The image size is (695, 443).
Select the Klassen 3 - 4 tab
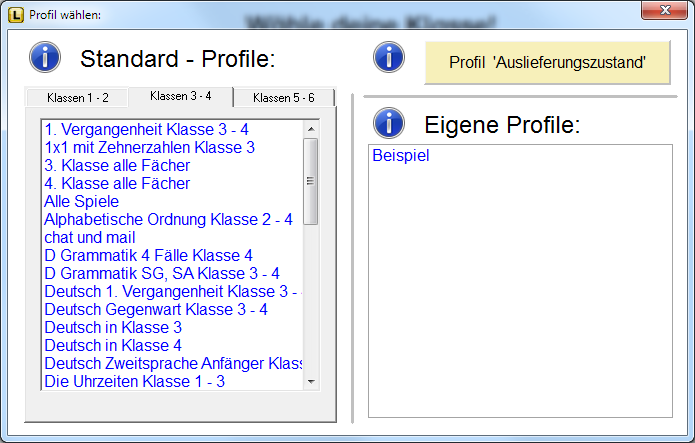click(x=181, y=96)
